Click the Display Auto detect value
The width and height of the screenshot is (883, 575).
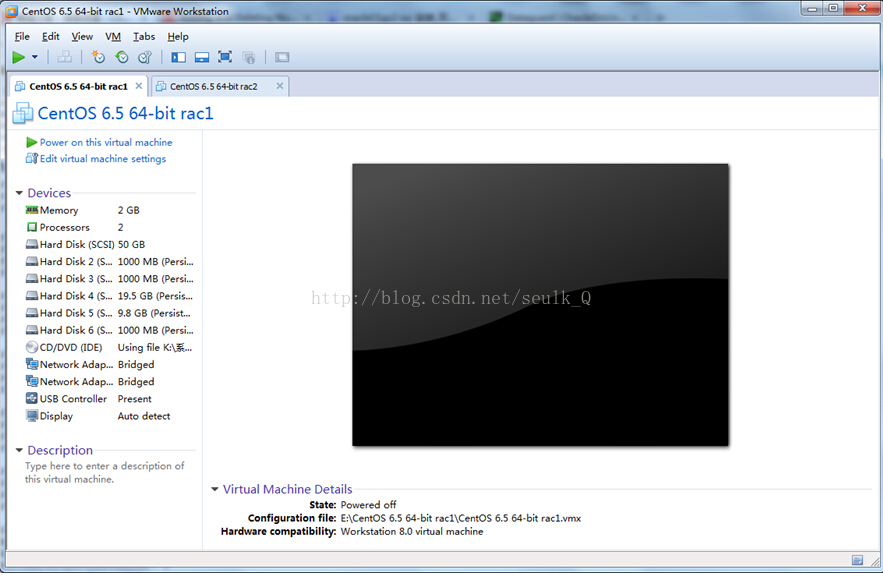[144, 416]
